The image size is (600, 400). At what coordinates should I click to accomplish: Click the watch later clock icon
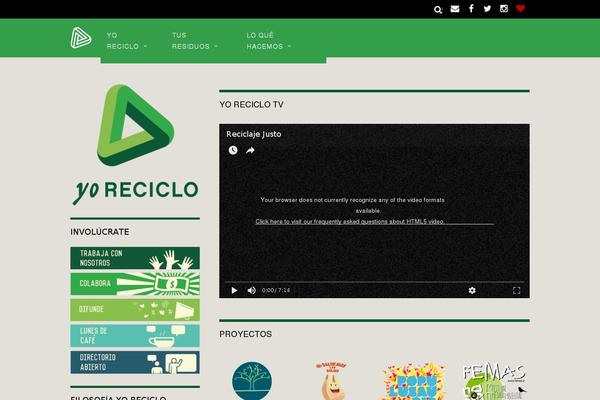click(x=233, y=150)
